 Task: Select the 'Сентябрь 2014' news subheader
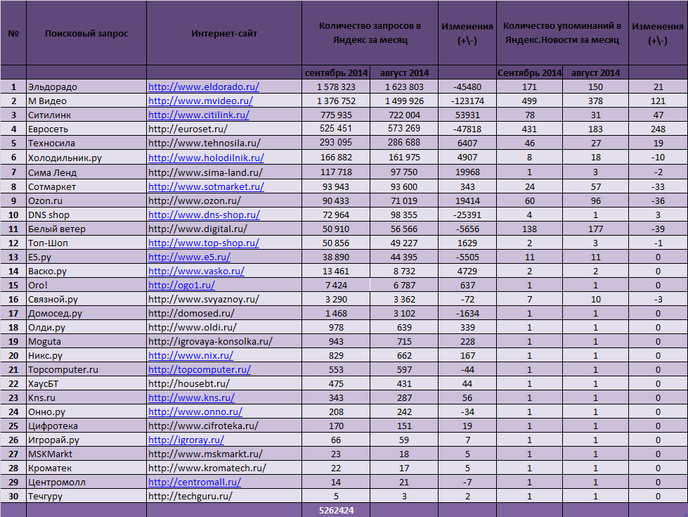pos(529,73)
